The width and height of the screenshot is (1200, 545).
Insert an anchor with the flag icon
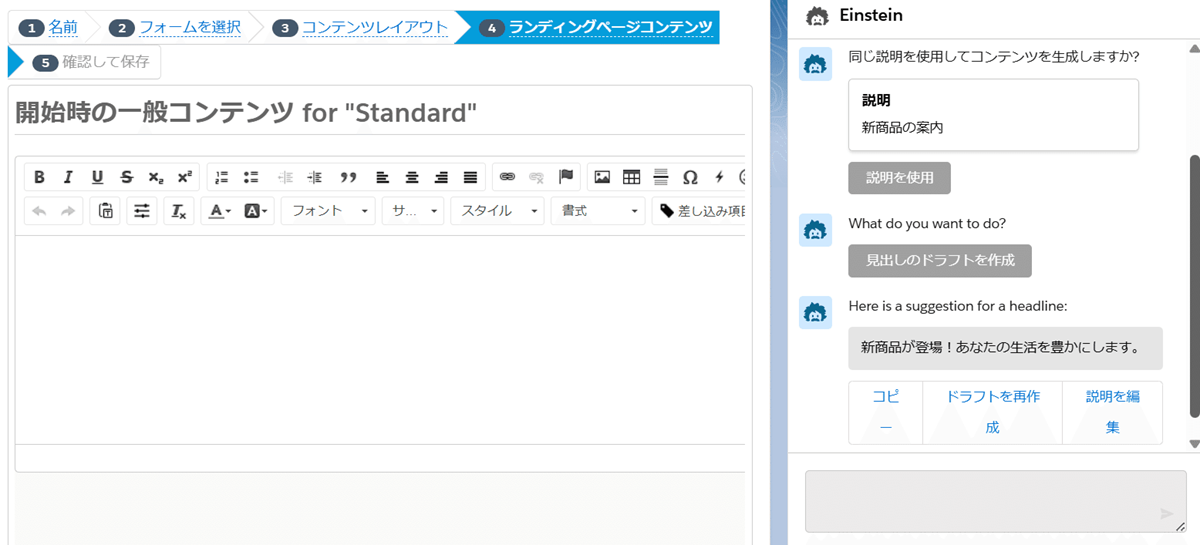[x=566, y=177]
